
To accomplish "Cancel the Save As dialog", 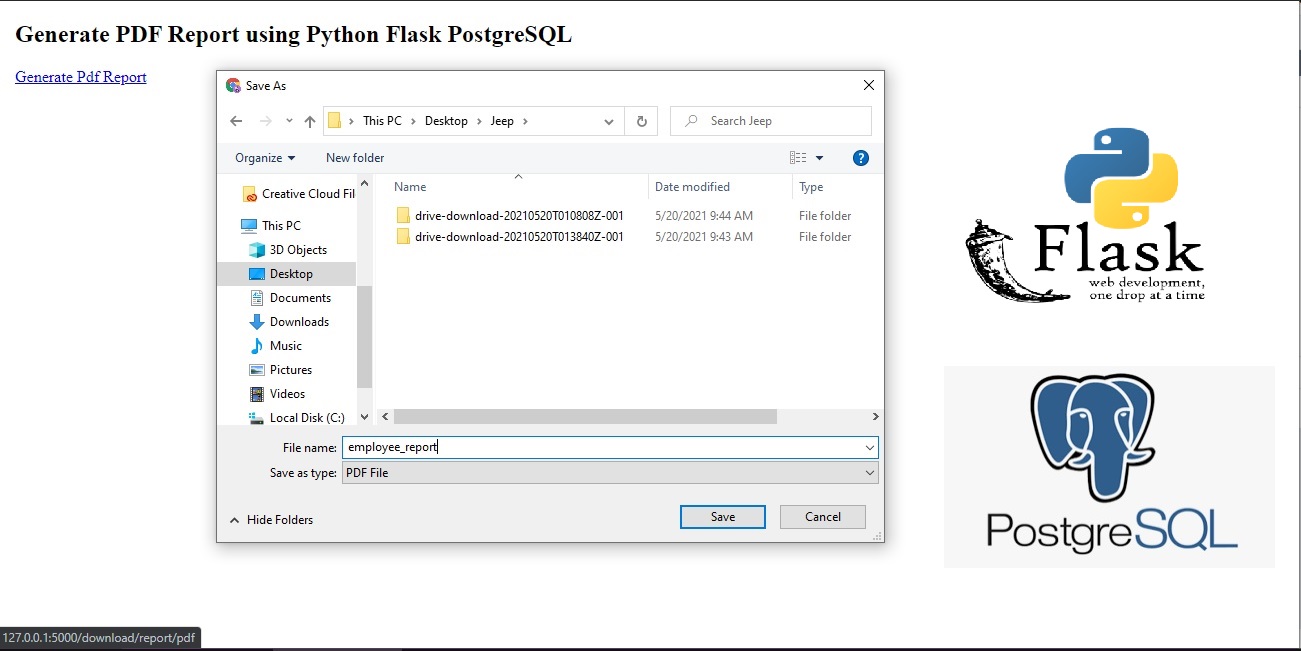I will [822, 516].
